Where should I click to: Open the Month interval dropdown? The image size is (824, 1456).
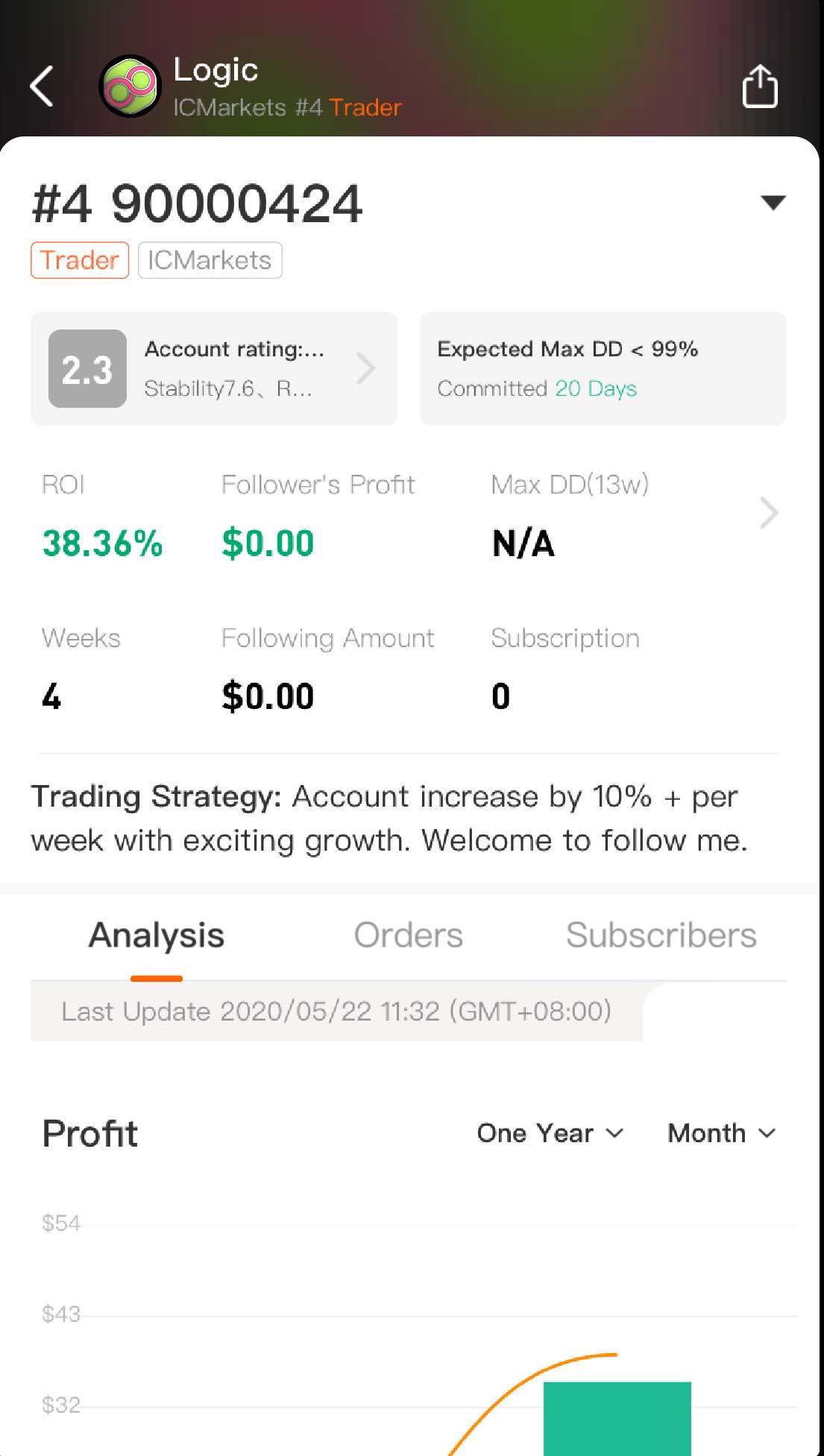tap(722, 1133)
